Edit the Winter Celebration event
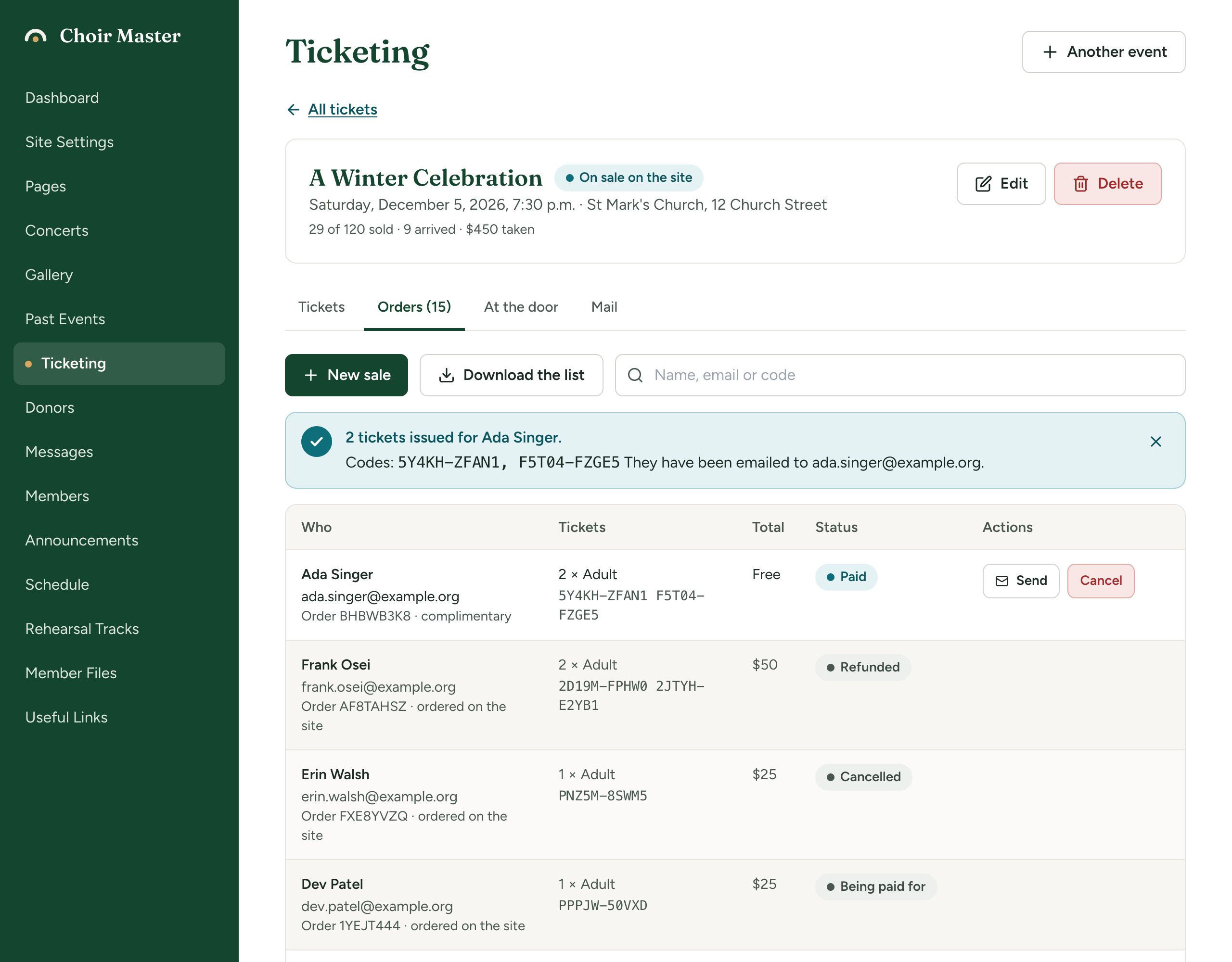The width and height of the screenshot is (1232, 962). click(x=1001, y=184)
